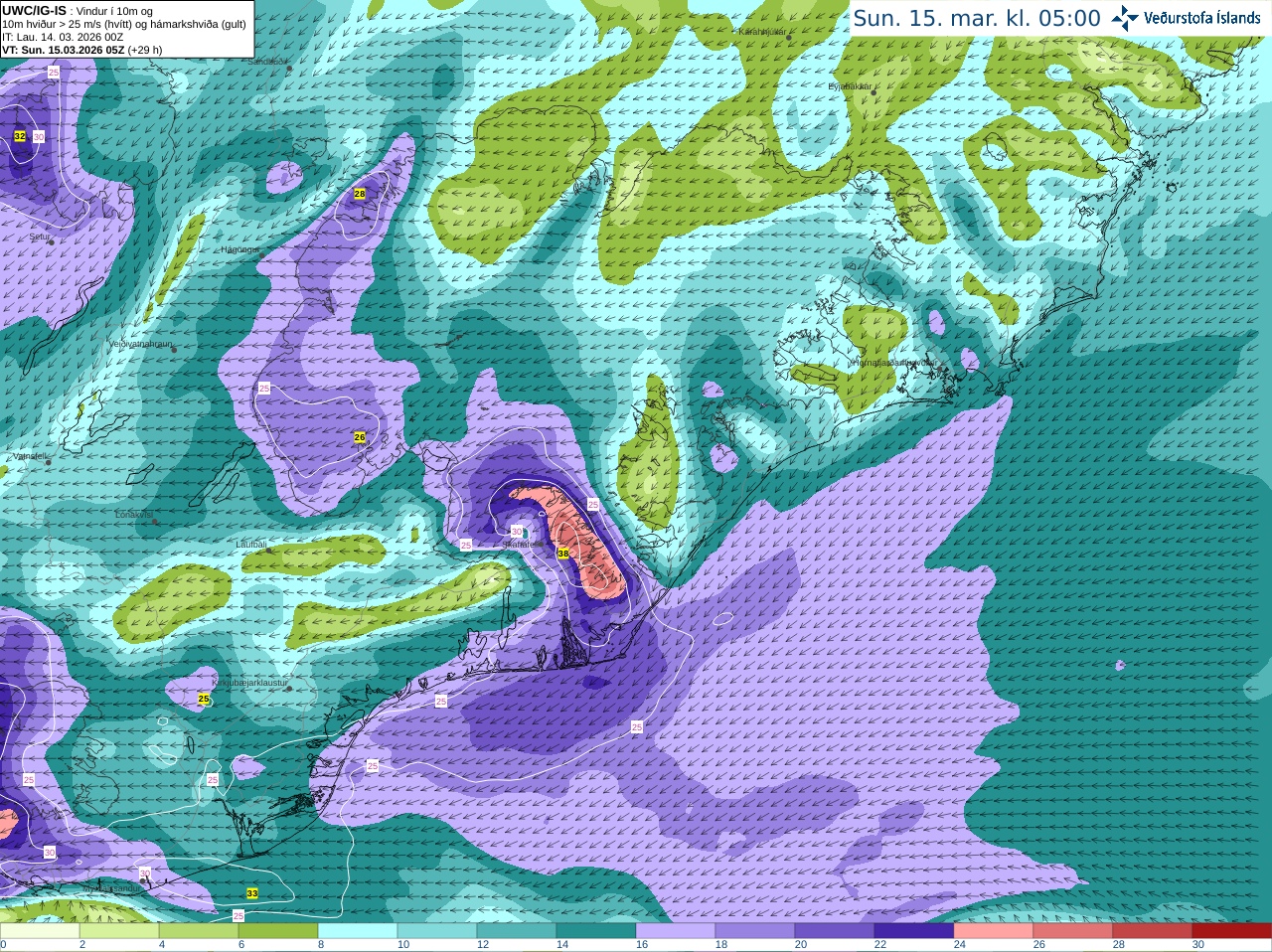Image resolution: width=1272 pixels, height=952 pixels.
Task: Click the 10–12 m/s legend swatch
Action: [437, 931]
